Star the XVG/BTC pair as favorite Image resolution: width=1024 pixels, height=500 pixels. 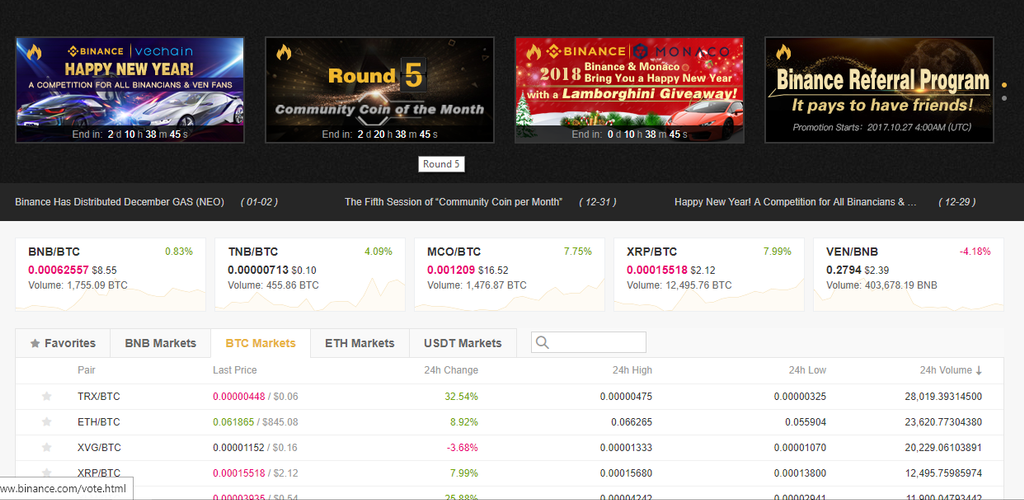46,447
